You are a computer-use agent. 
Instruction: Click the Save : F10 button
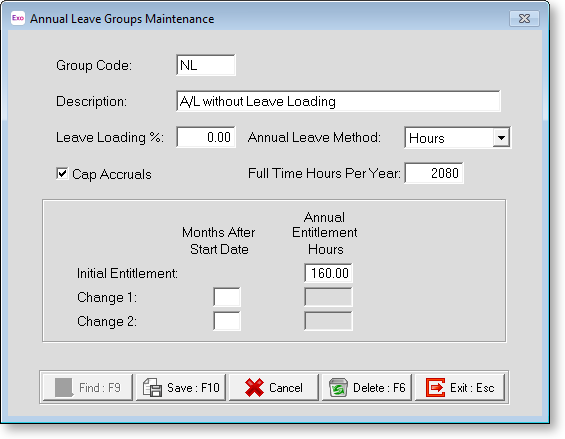[181, 387]
